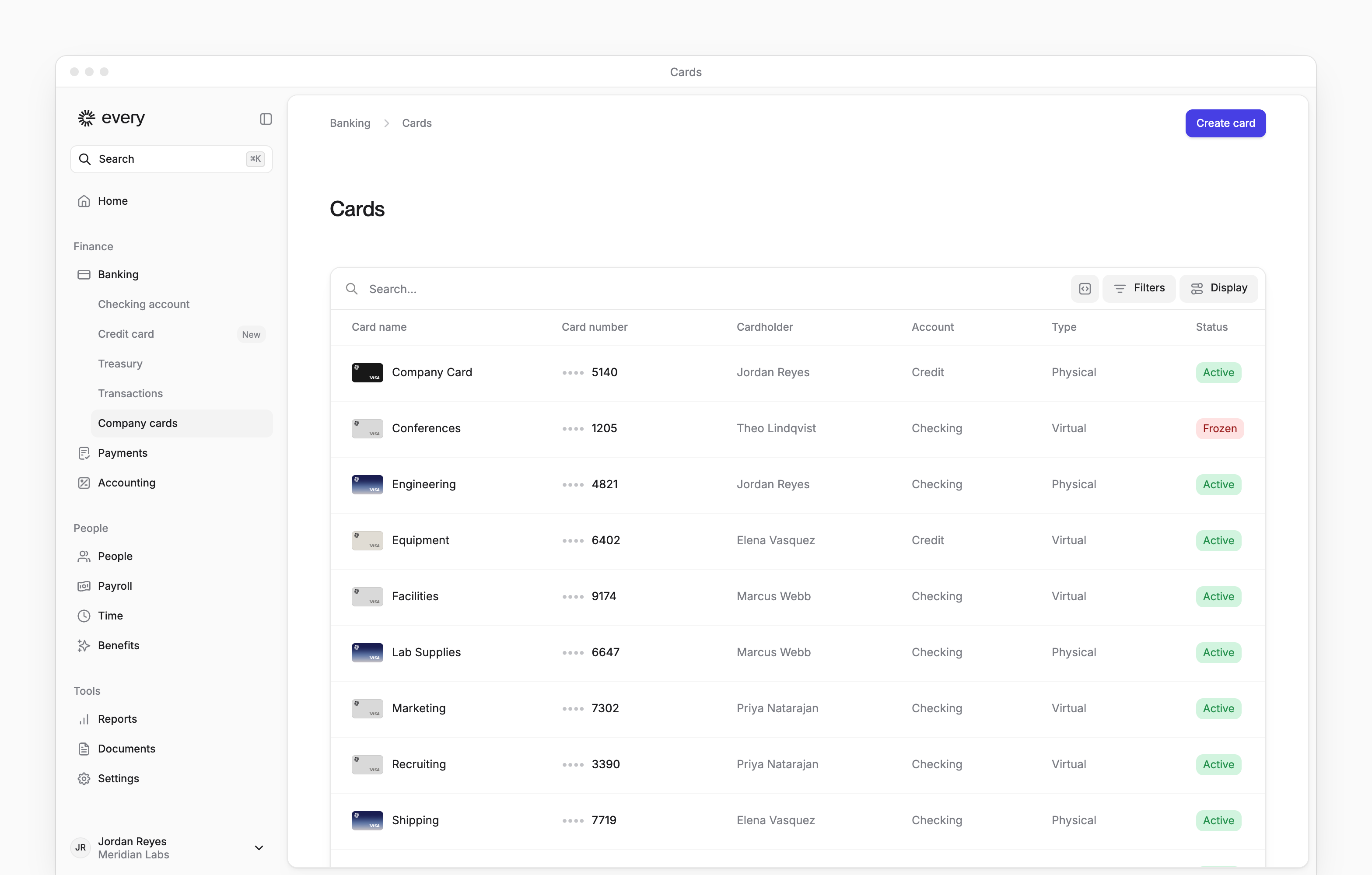Viewport: 1372px width, 875px height.
Task: Expand the Jordan Reyes account chevron
Action: (259, 848)
